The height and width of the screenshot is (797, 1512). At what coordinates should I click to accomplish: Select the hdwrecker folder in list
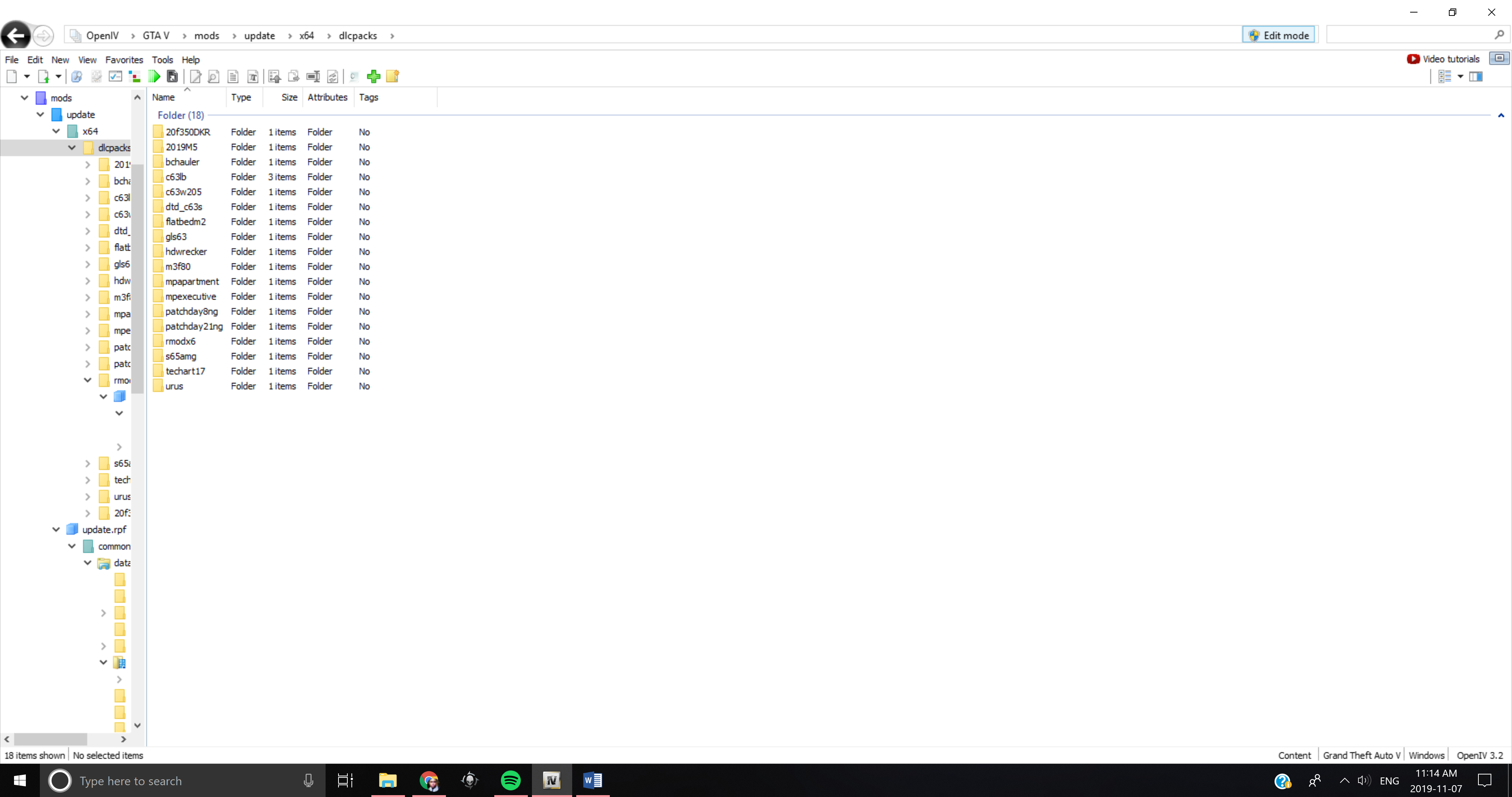(x=186, y=251)
